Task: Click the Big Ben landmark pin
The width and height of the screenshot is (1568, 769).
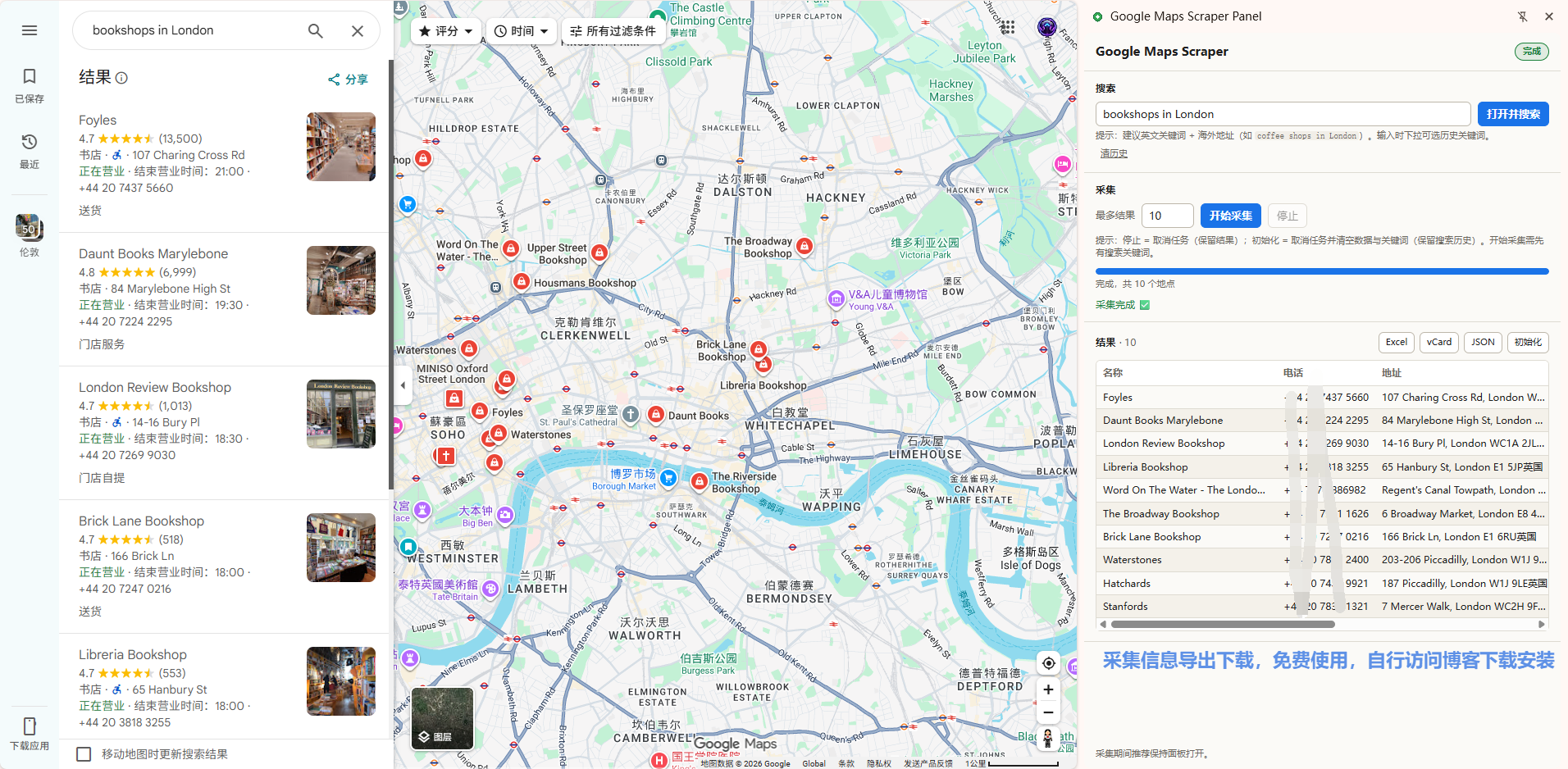Action: 505,515
